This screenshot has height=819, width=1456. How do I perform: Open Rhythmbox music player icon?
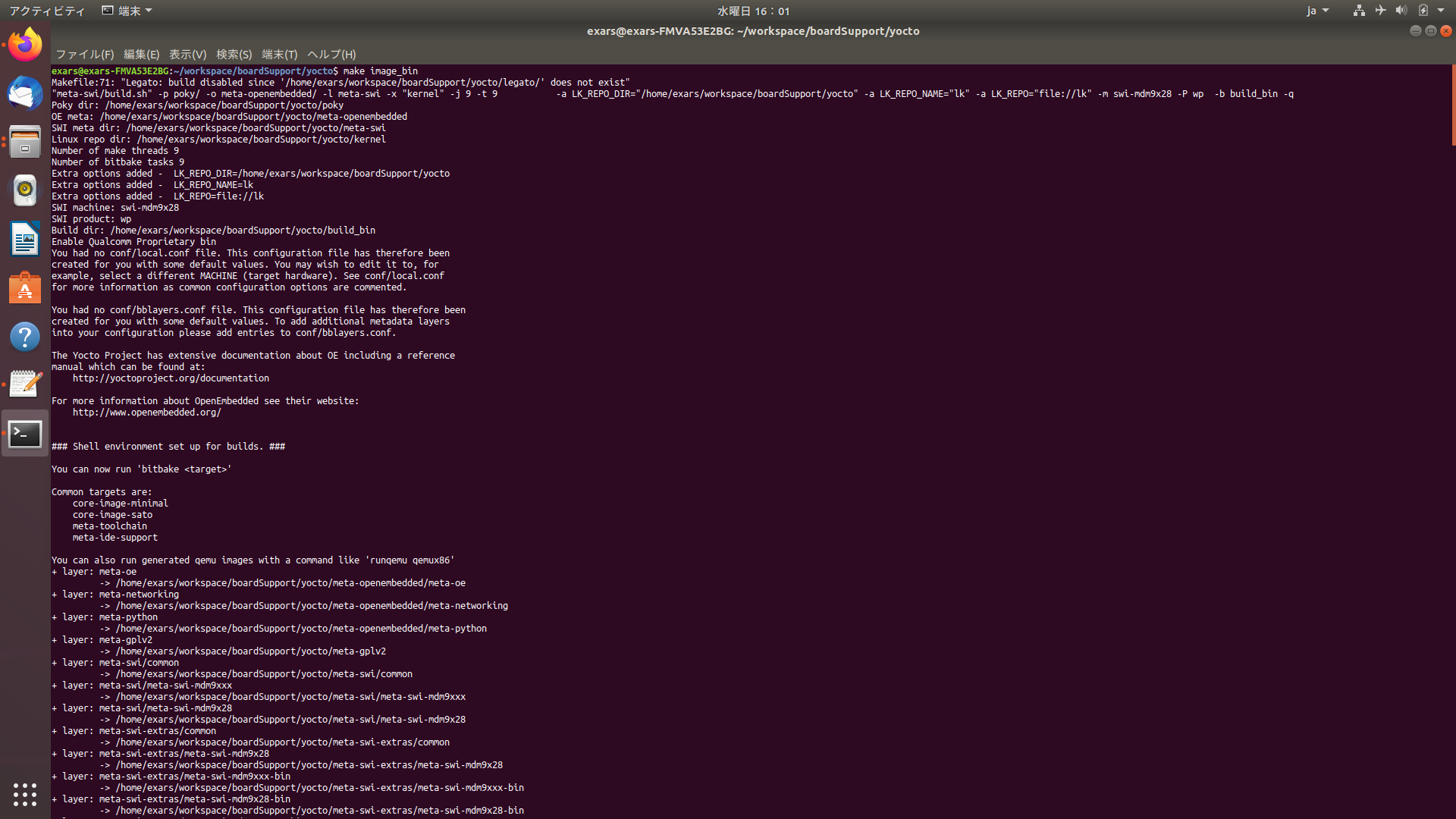(25, 190)
